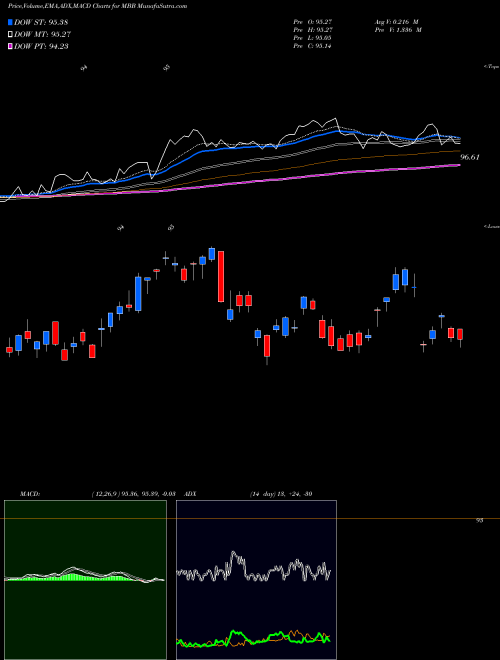Click the ADX (14 day) values text

pyautogui.click(x=280, y=494)
